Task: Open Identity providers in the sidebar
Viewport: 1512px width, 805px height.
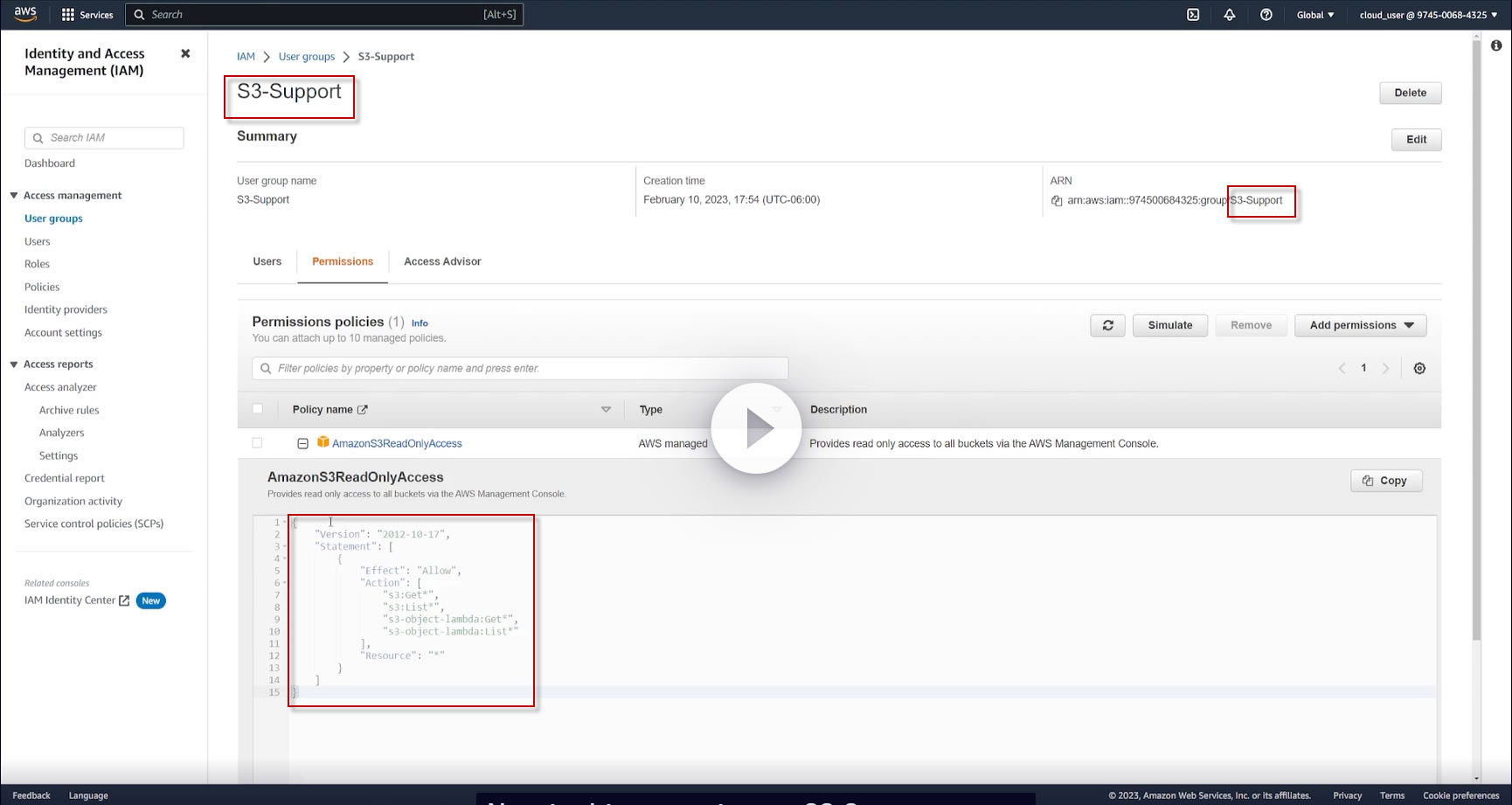Action: tap(66, 309)
